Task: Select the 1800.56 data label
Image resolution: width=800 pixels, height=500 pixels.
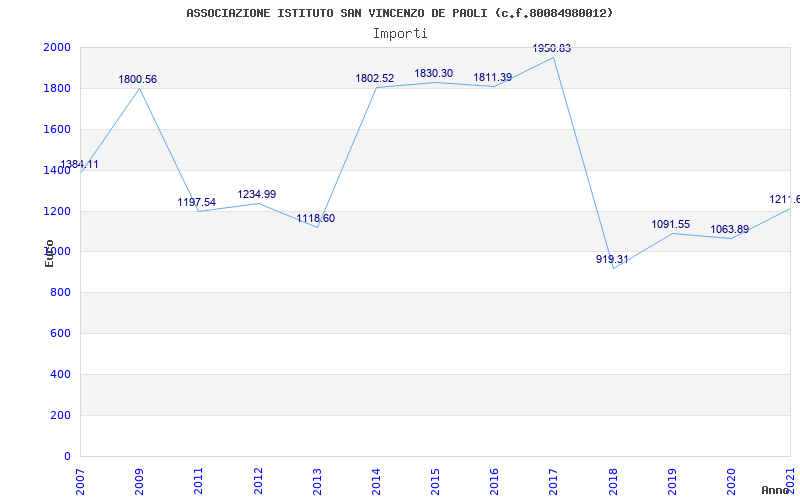Action: [138, 79]
